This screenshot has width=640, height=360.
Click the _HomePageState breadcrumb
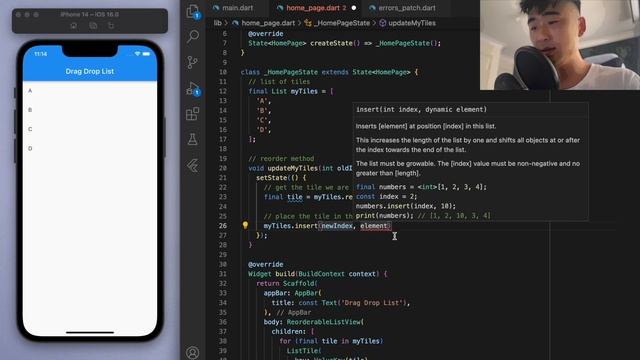[x=342, y=23]
